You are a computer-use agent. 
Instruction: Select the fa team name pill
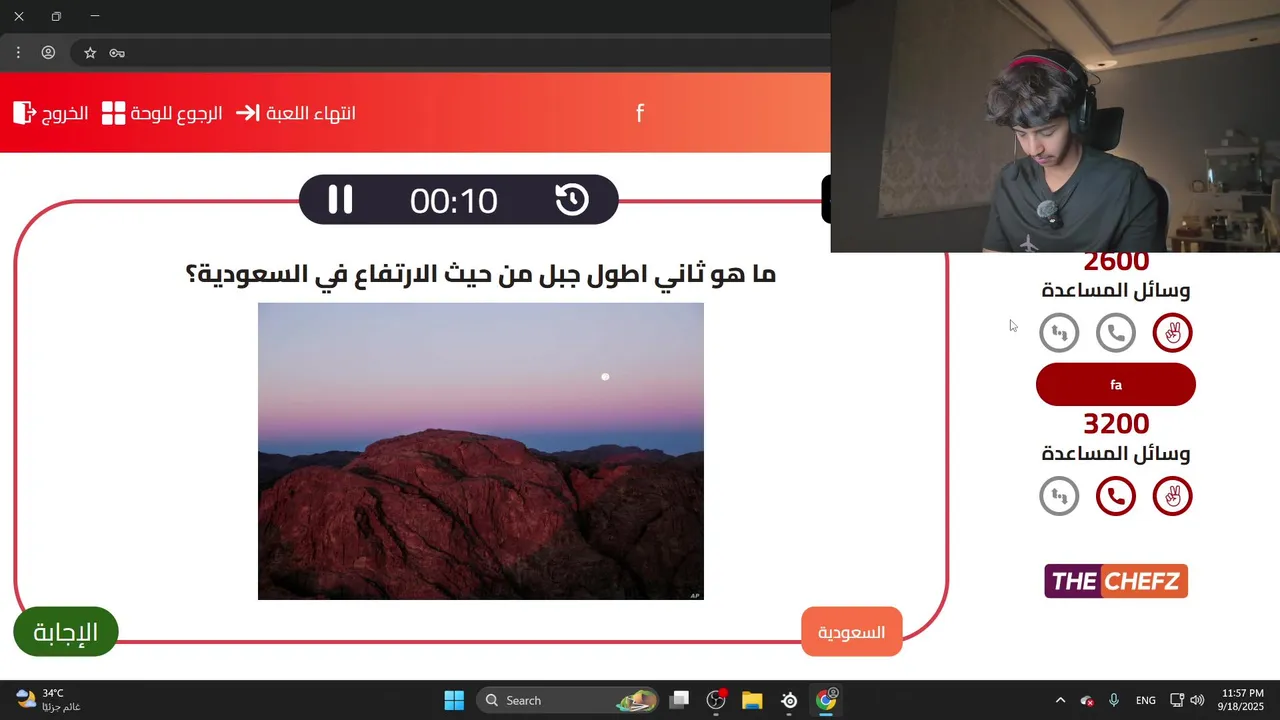click(x=1116, y=385)
